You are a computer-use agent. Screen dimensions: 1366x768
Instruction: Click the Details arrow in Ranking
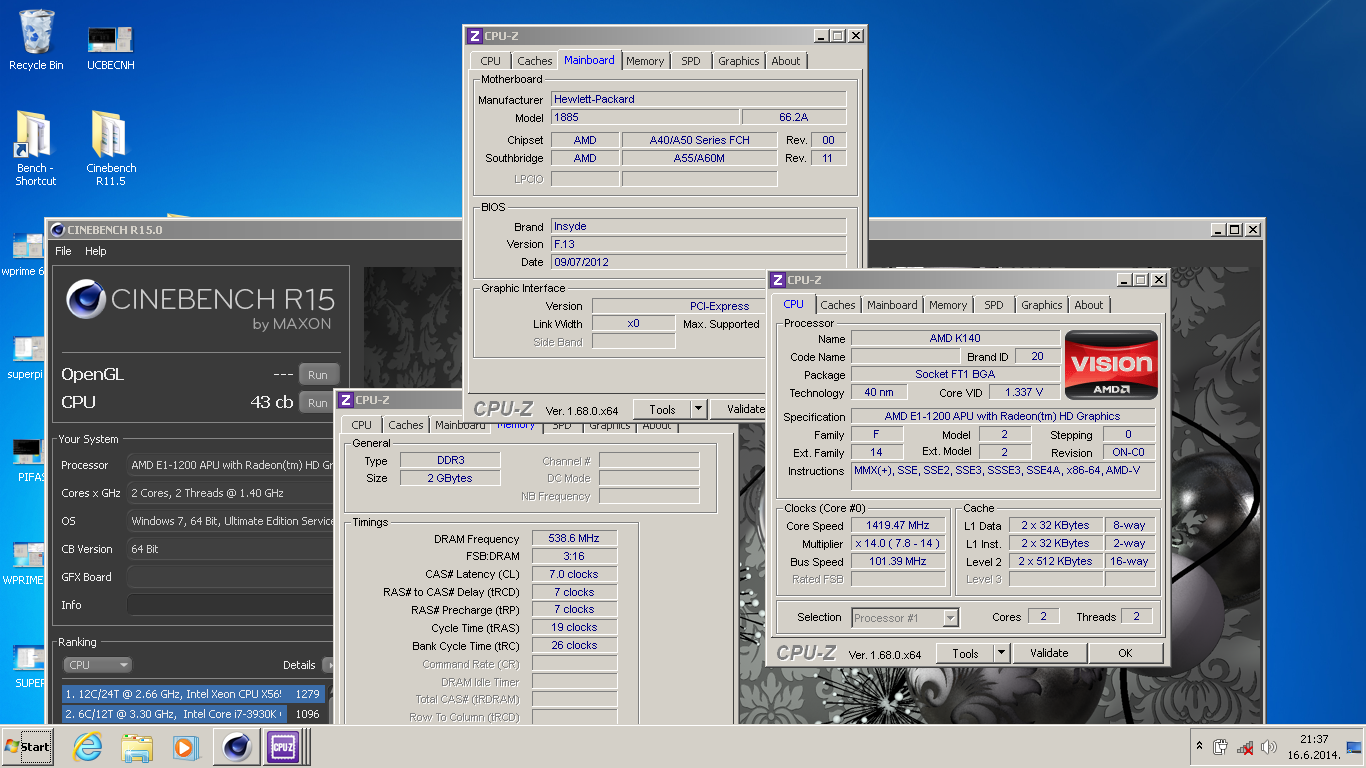click(328, 665)
